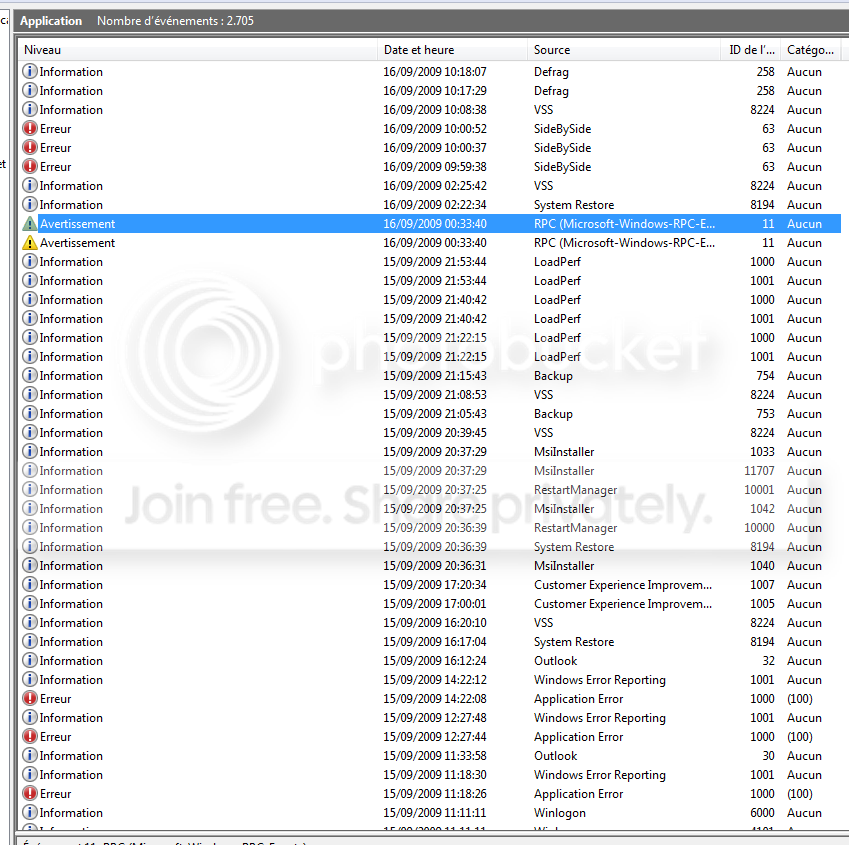Select the RestartManager event ID 10001

click(430, 489)
